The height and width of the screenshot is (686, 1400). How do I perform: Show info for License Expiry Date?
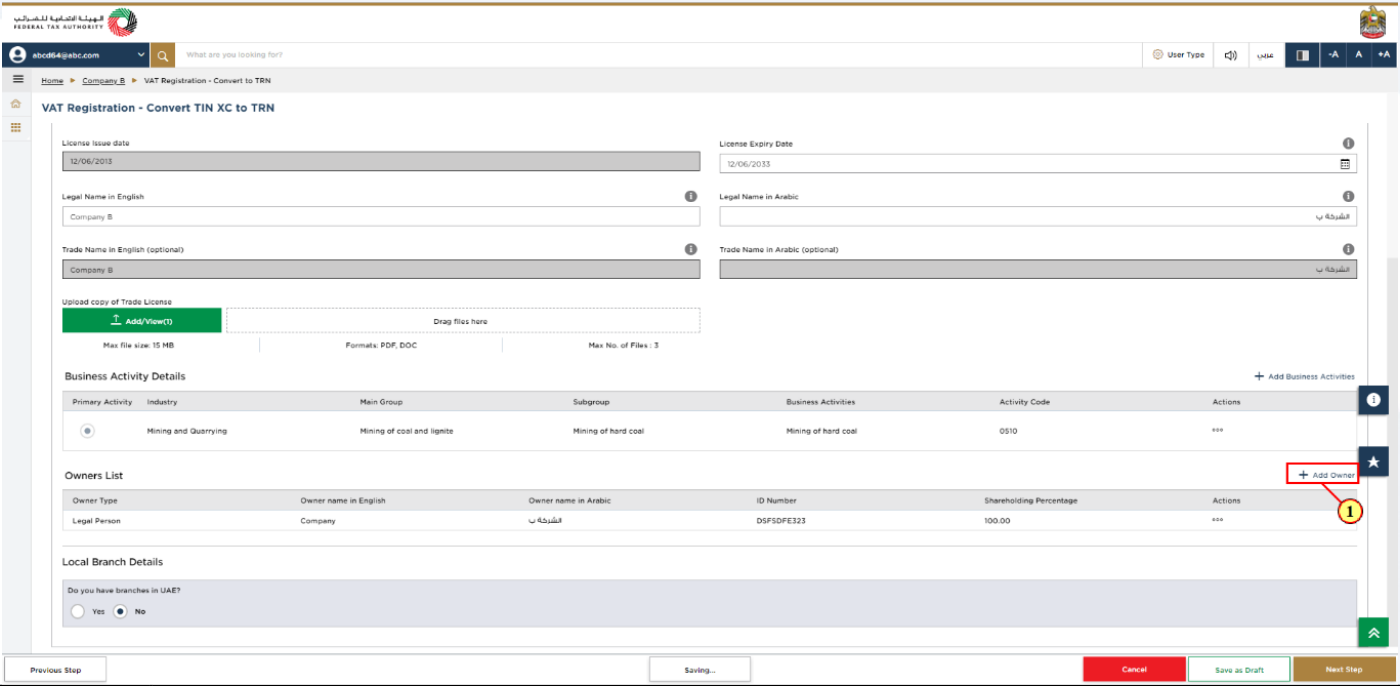pyautogui.click(x=1348, y=143)
